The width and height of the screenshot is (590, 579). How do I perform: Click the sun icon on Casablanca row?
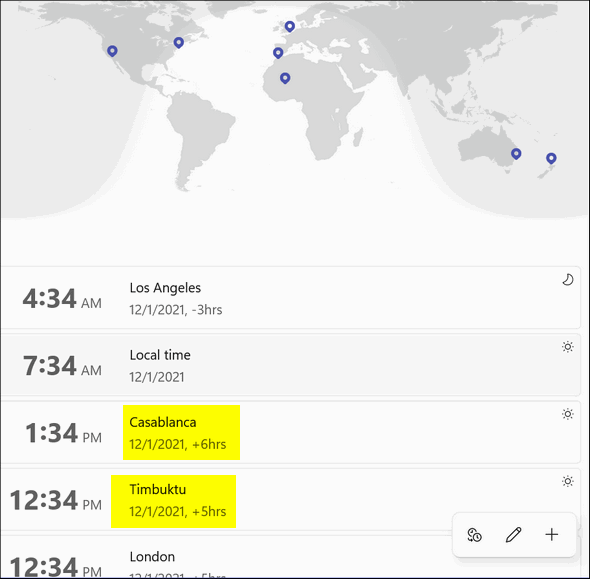(x=568, y=414)
